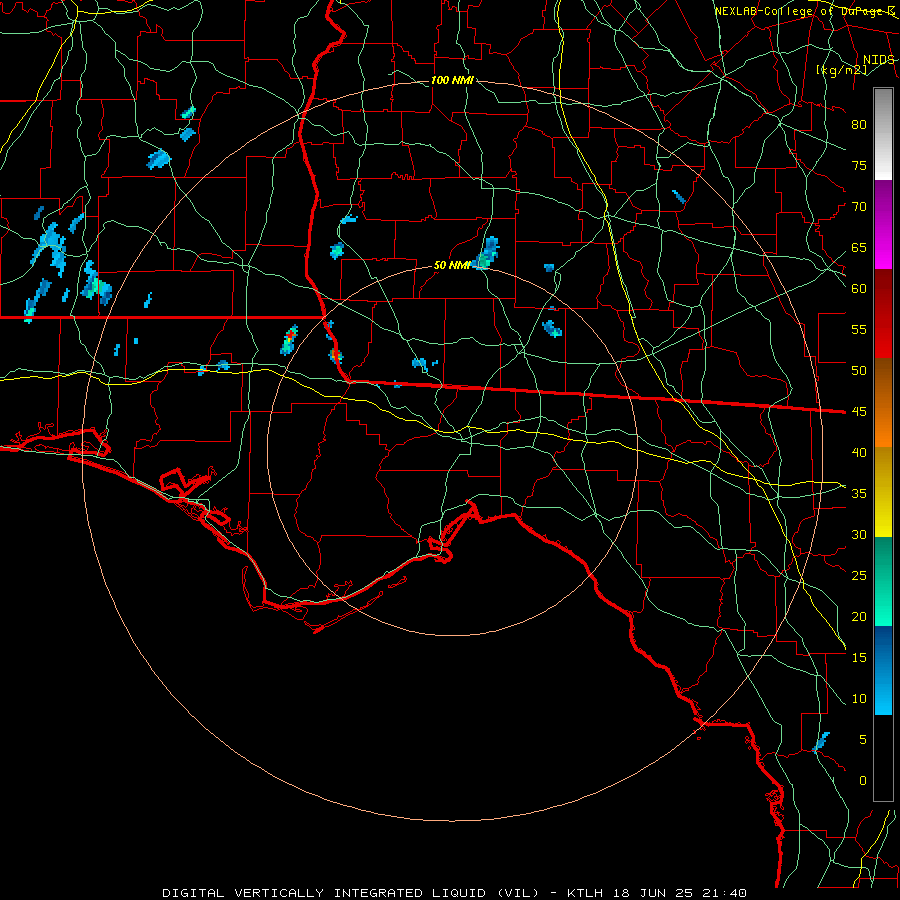
Task: Click the NIDS label above the scale
Action: click(x=879, y=60)
